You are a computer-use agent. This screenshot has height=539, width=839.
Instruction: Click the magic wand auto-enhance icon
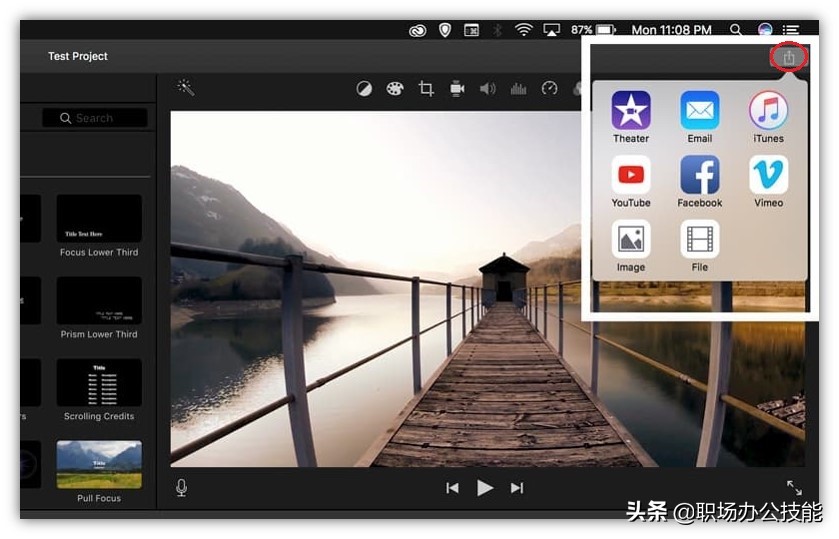(x=186, y=87)
